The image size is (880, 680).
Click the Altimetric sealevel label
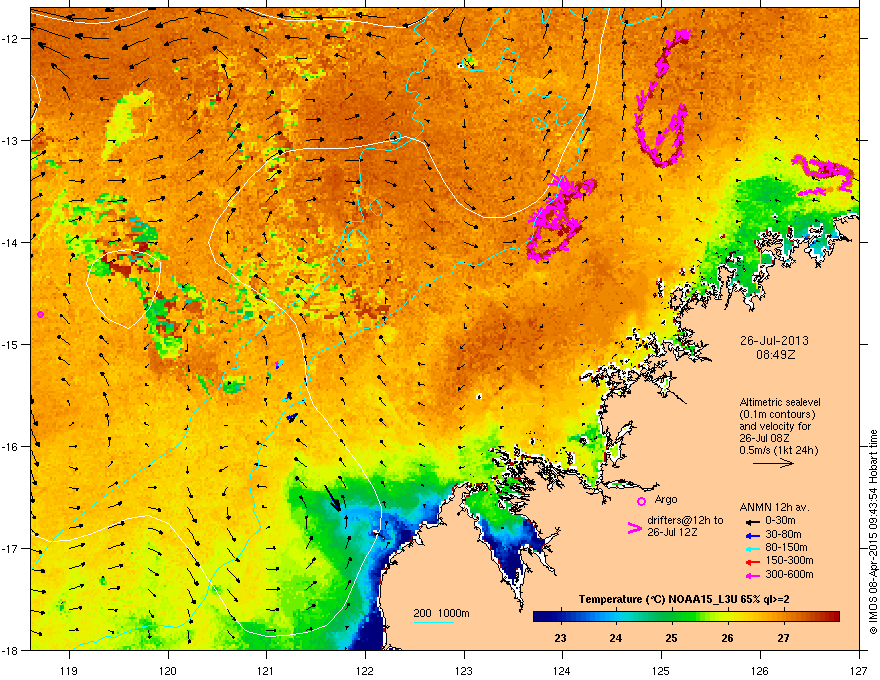[780, 402]
